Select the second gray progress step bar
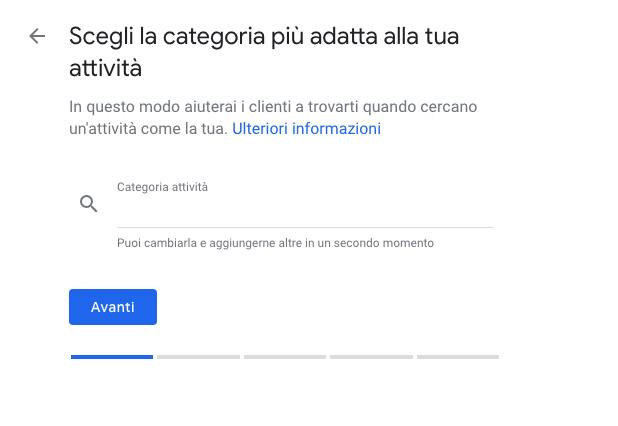618x426 pixels. coord(198,357)
